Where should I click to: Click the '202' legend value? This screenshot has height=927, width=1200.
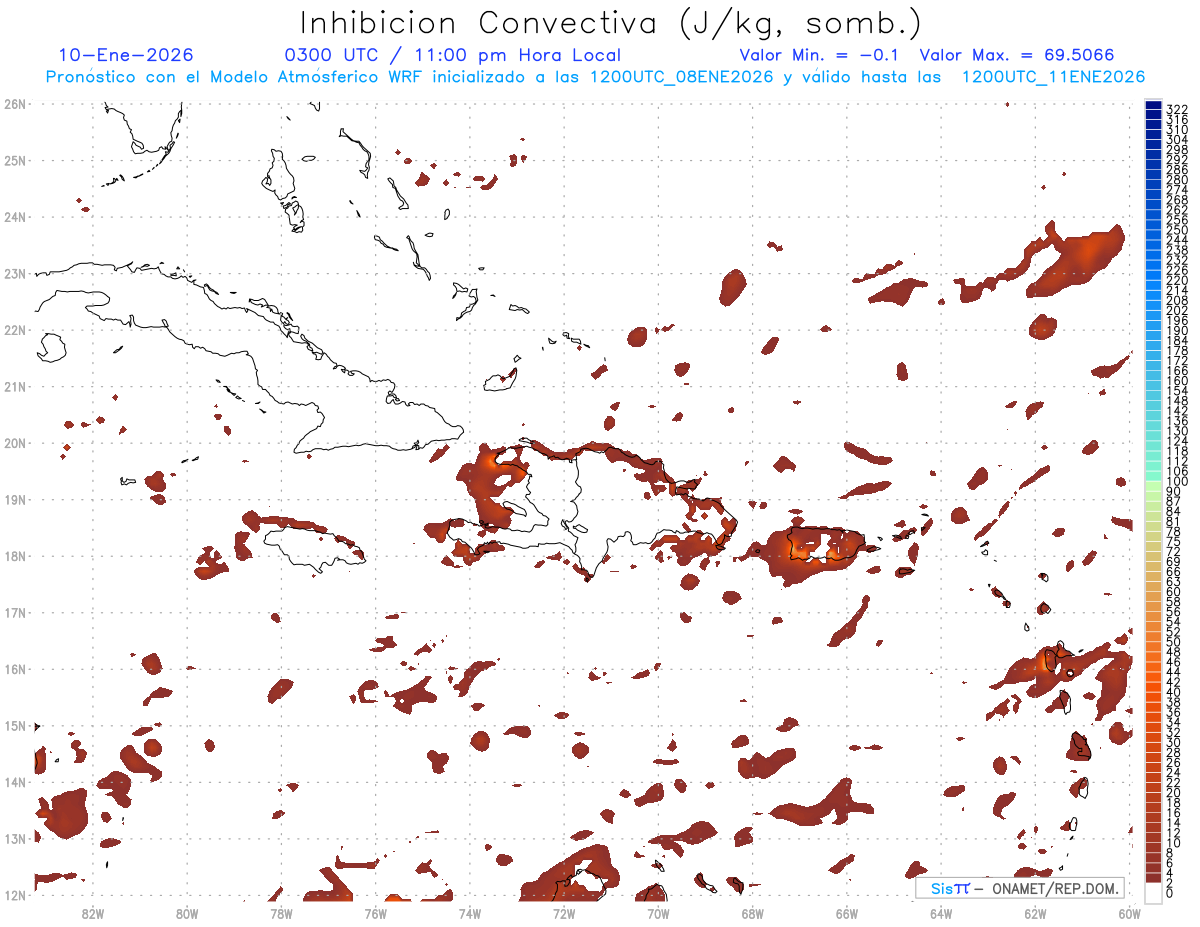pyautogui.click(x=1176, y=310)
